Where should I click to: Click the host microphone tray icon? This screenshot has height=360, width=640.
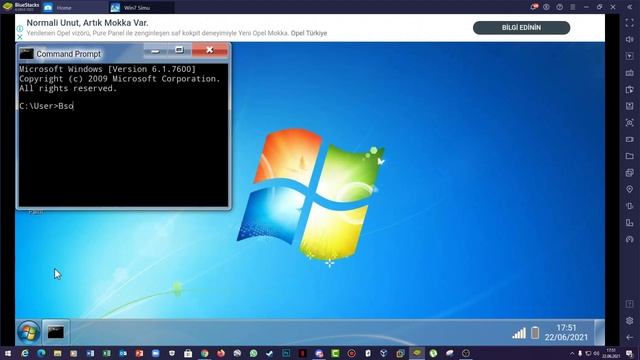tap(580, 353)
